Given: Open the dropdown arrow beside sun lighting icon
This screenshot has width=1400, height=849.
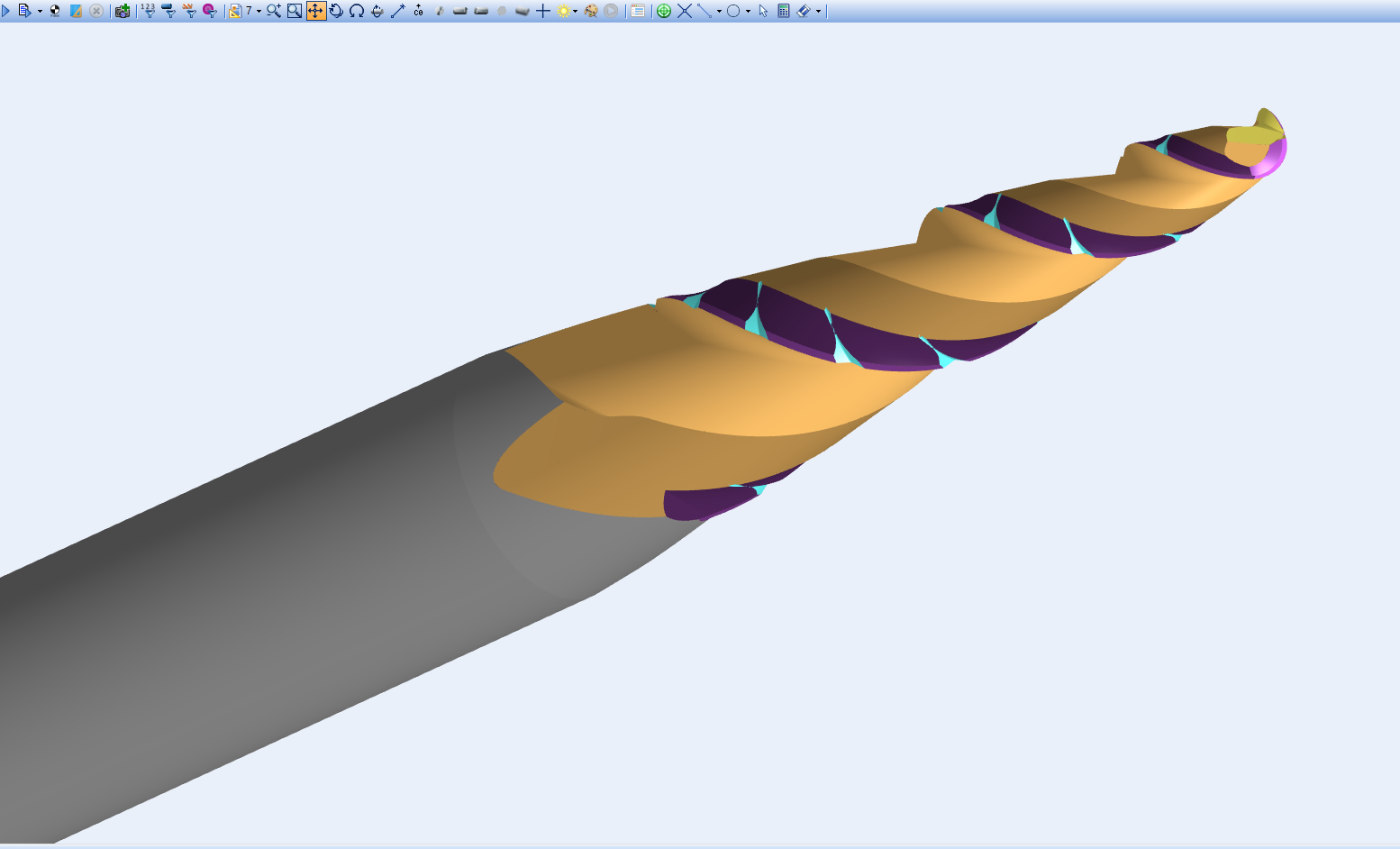Looking at the screenshot, I should click(x=575, y=12).
